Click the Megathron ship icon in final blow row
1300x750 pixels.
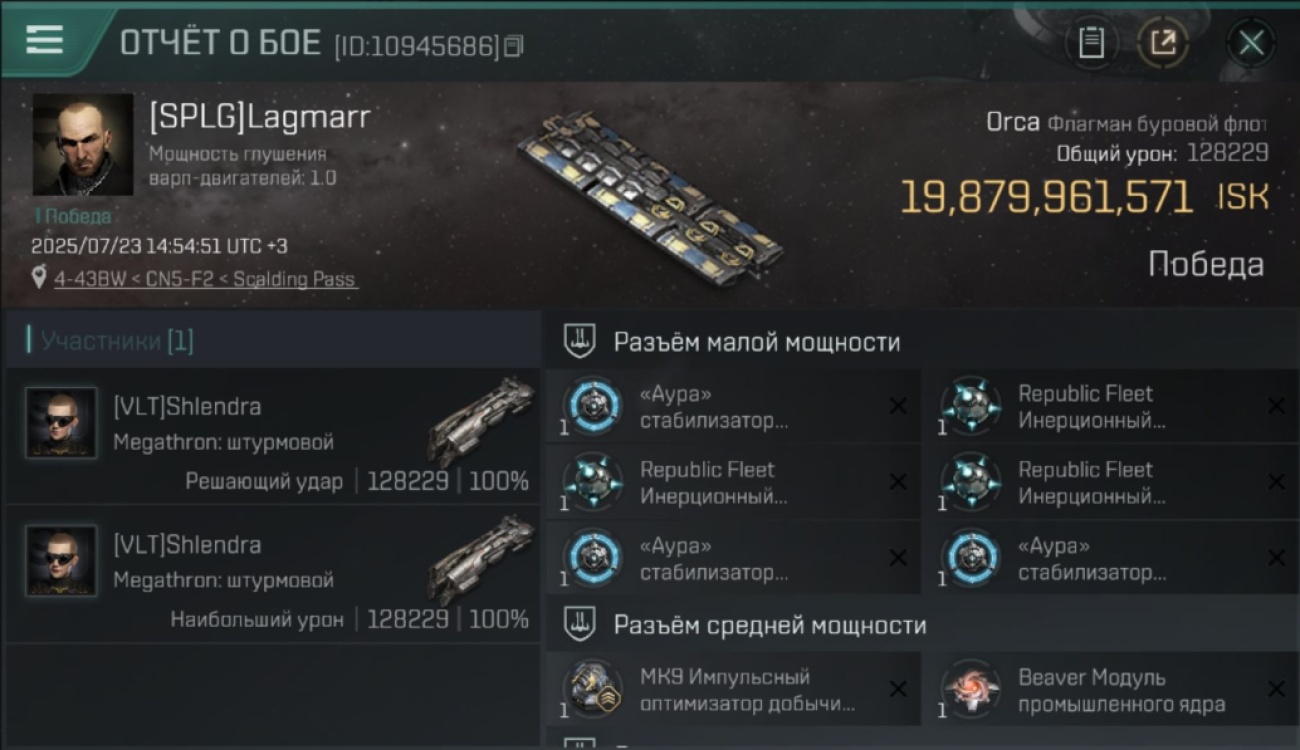pyautogui.click(x=482, y=420)
